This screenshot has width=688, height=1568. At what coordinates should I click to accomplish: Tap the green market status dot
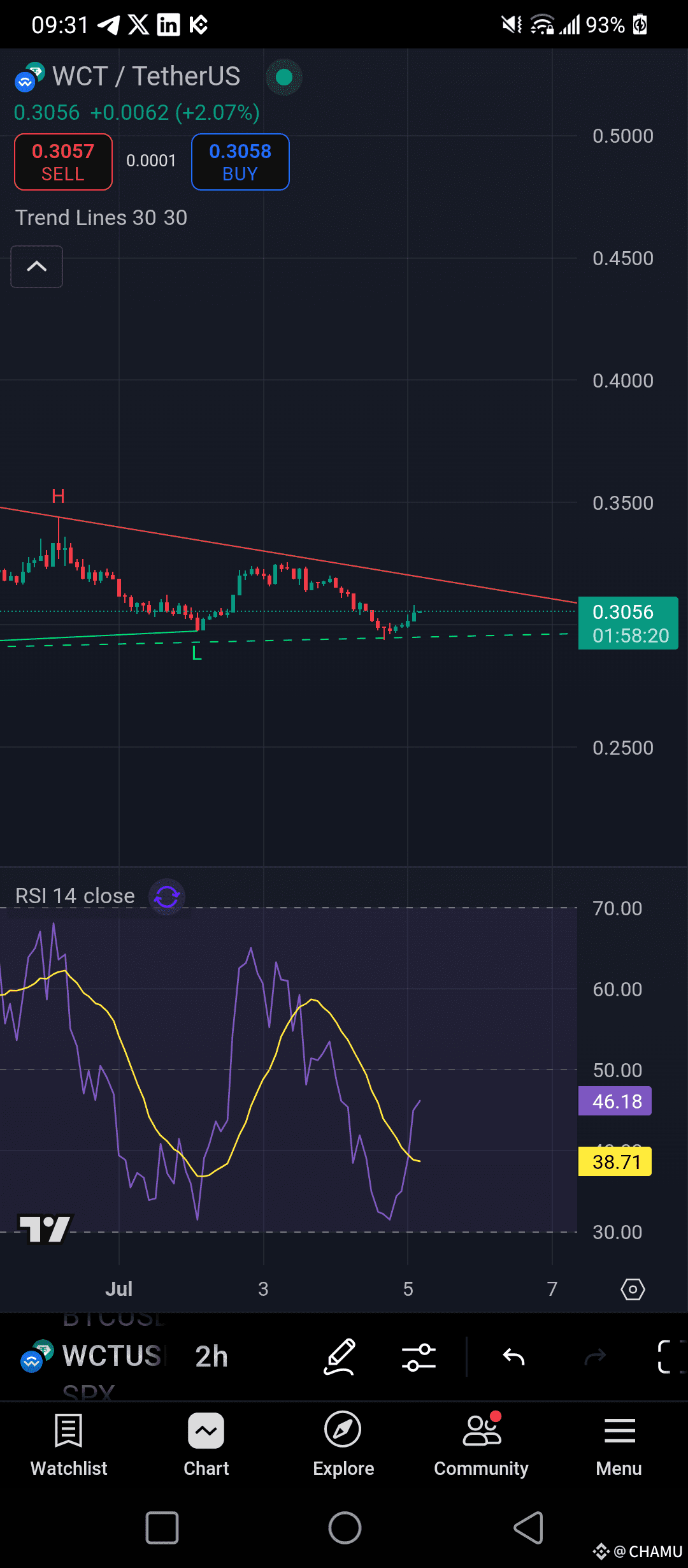284,77
